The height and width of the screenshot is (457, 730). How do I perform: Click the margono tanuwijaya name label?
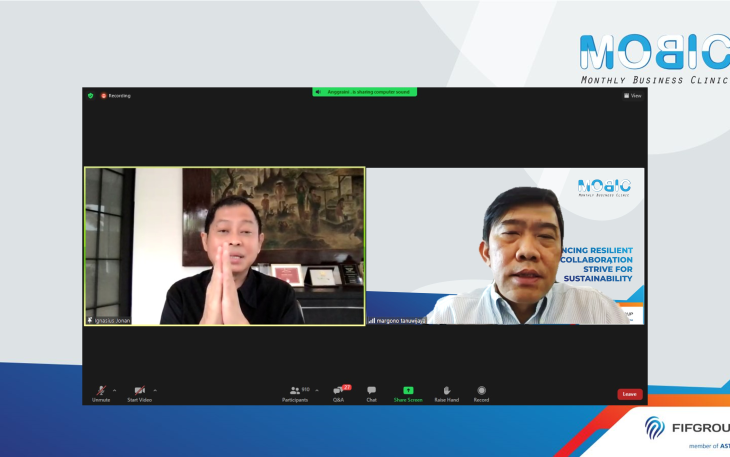tap(401, 321)
